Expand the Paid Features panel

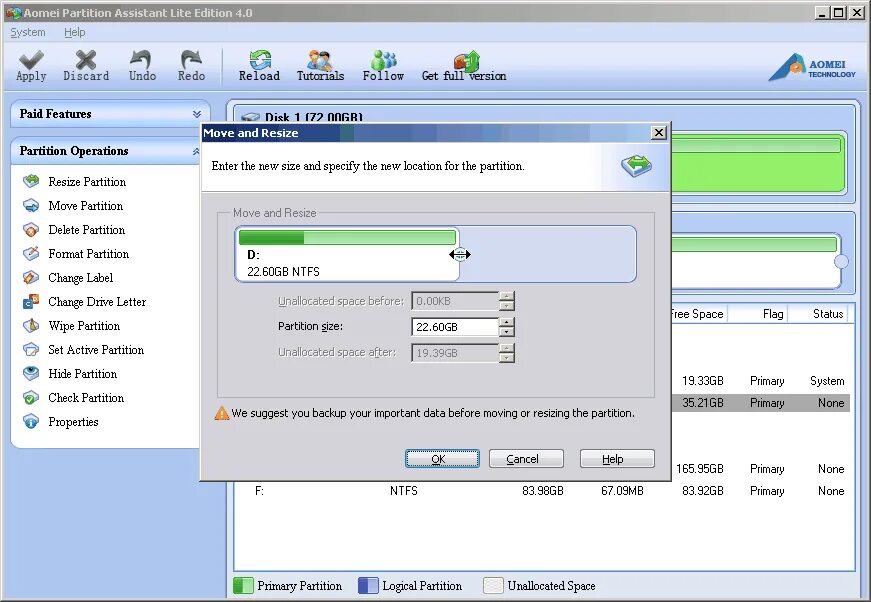point(197,114)
